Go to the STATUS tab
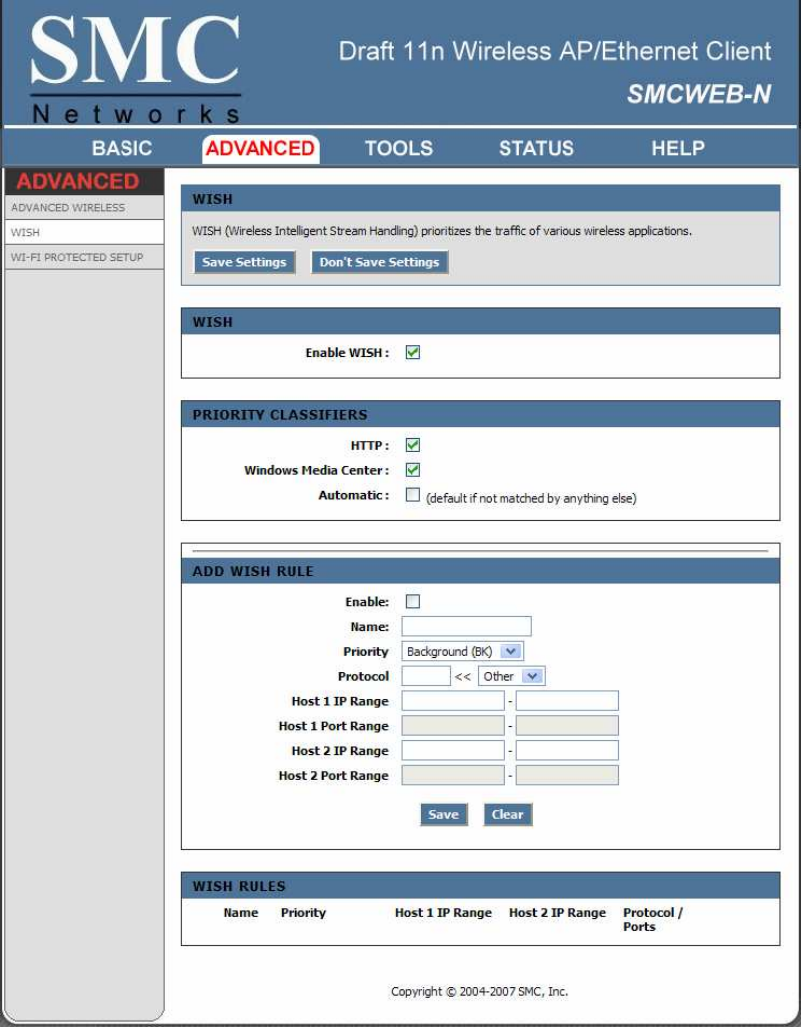 tap(536, 148)
